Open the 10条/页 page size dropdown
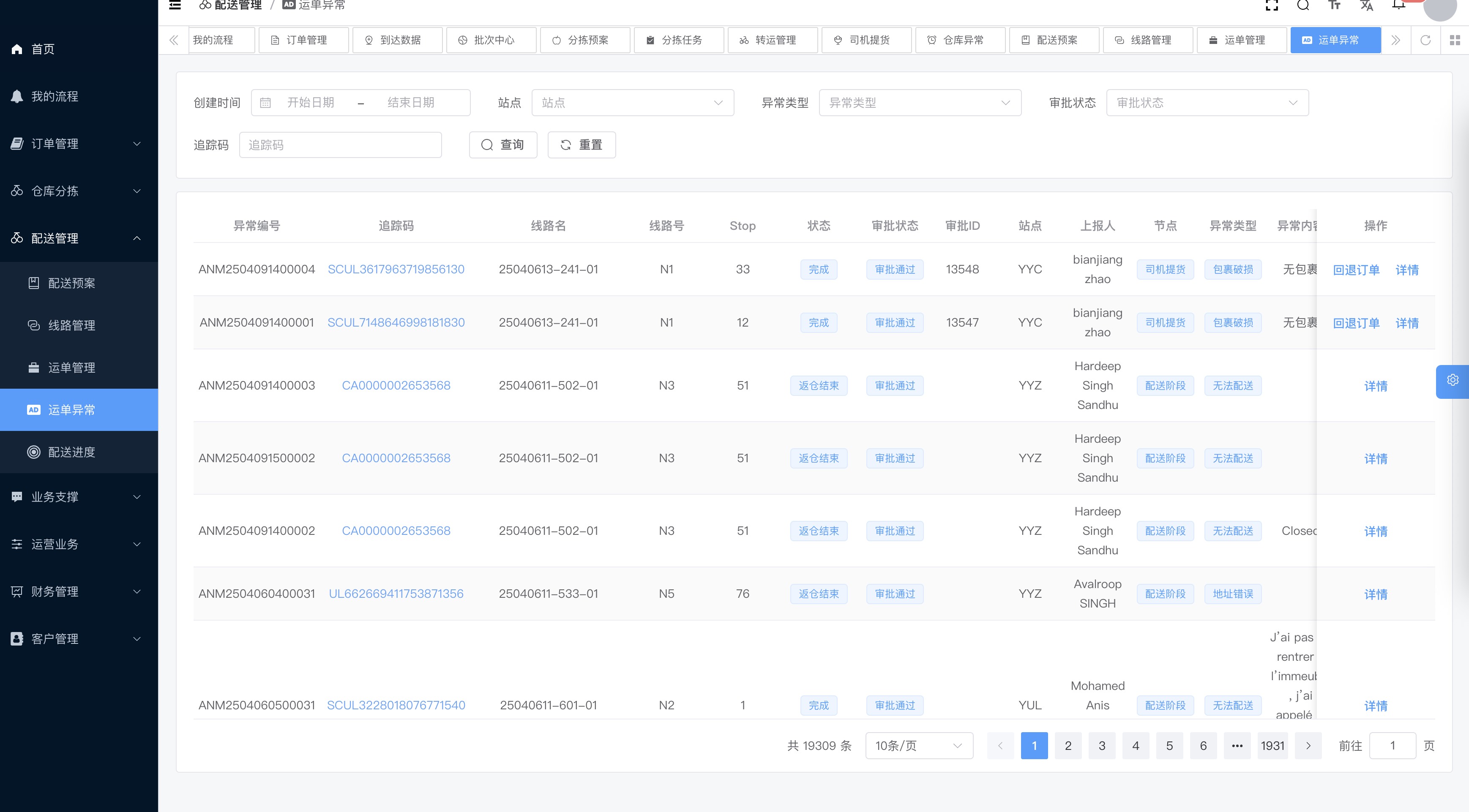 (918, 745)
